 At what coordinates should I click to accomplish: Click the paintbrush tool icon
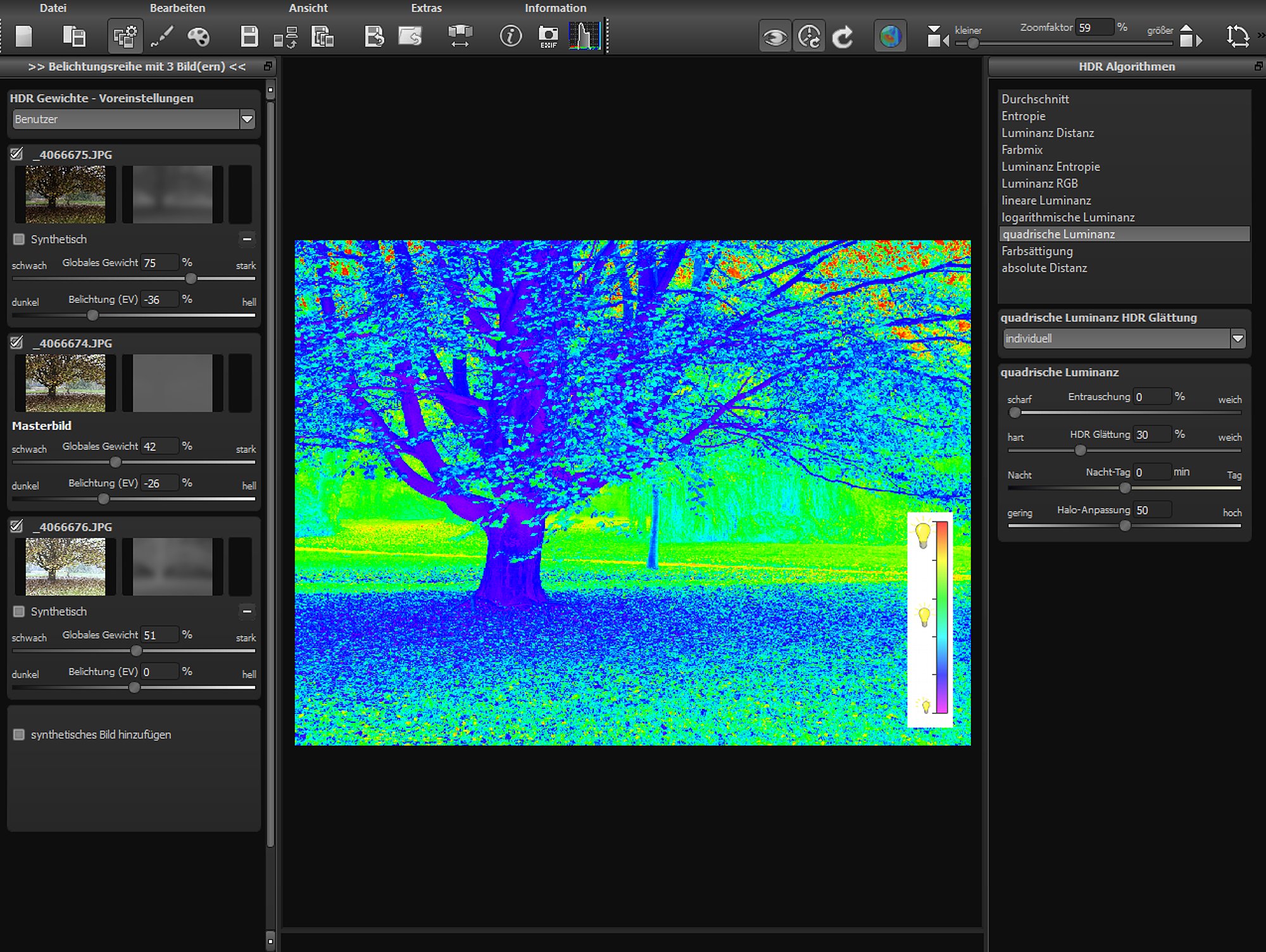point(162,36)
